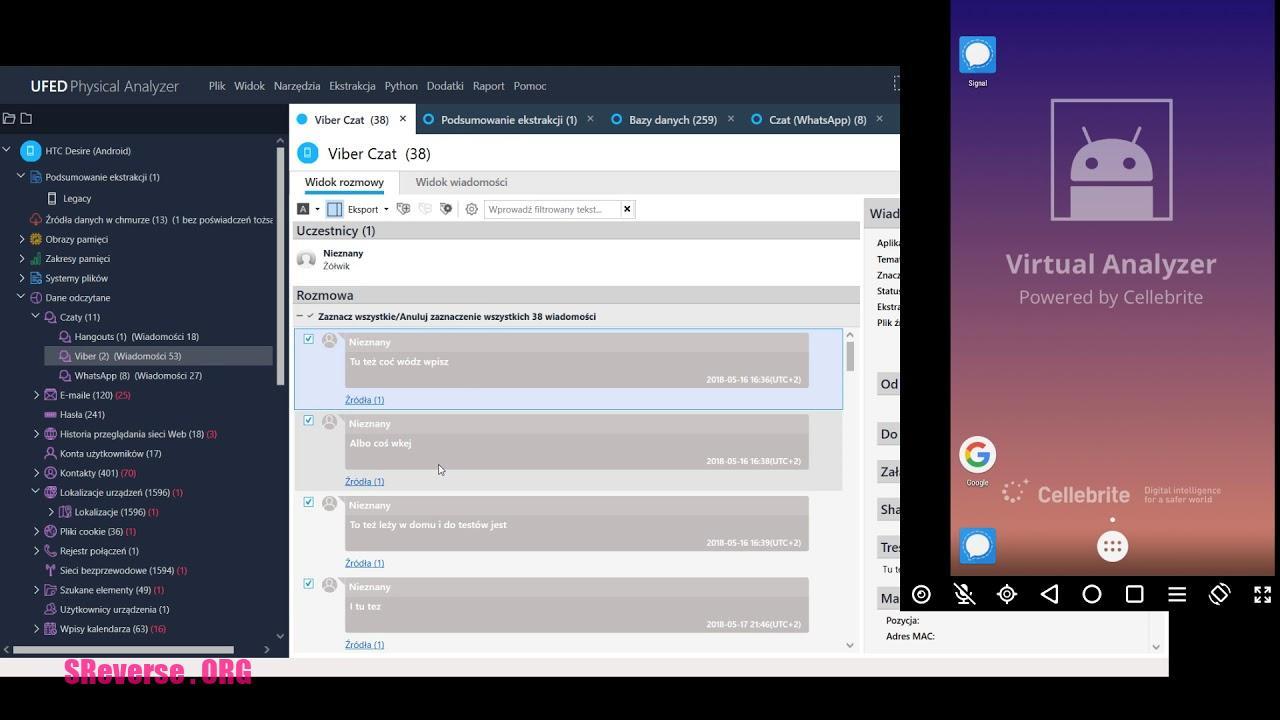This screenshot has width=1280, height=720.
Task: Tap the Android back triangle button
Action: click(1049, 594)
